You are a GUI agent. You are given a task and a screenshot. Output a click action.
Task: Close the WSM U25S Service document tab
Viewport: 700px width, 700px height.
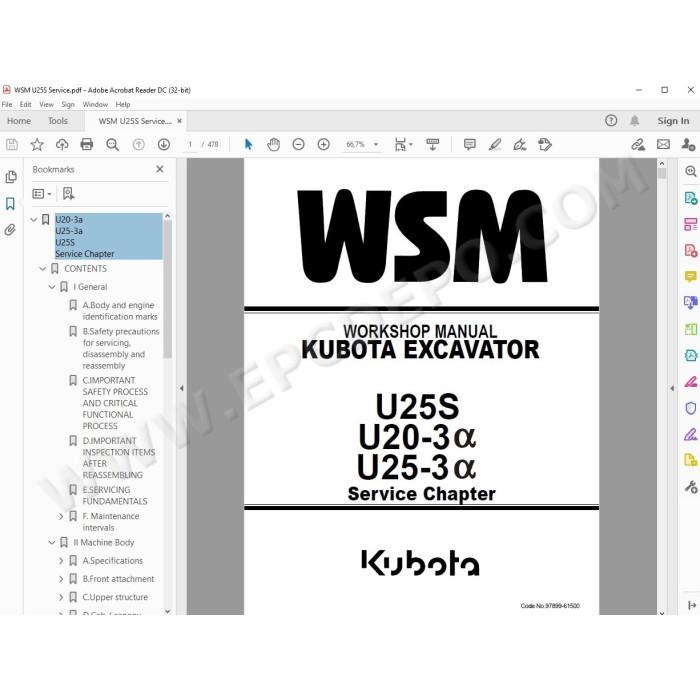(x=179, y=121)
